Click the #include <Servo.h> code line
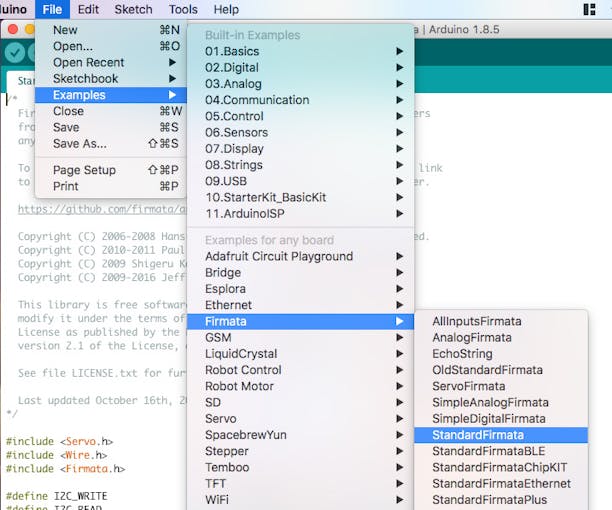 [x=59, y=441]
